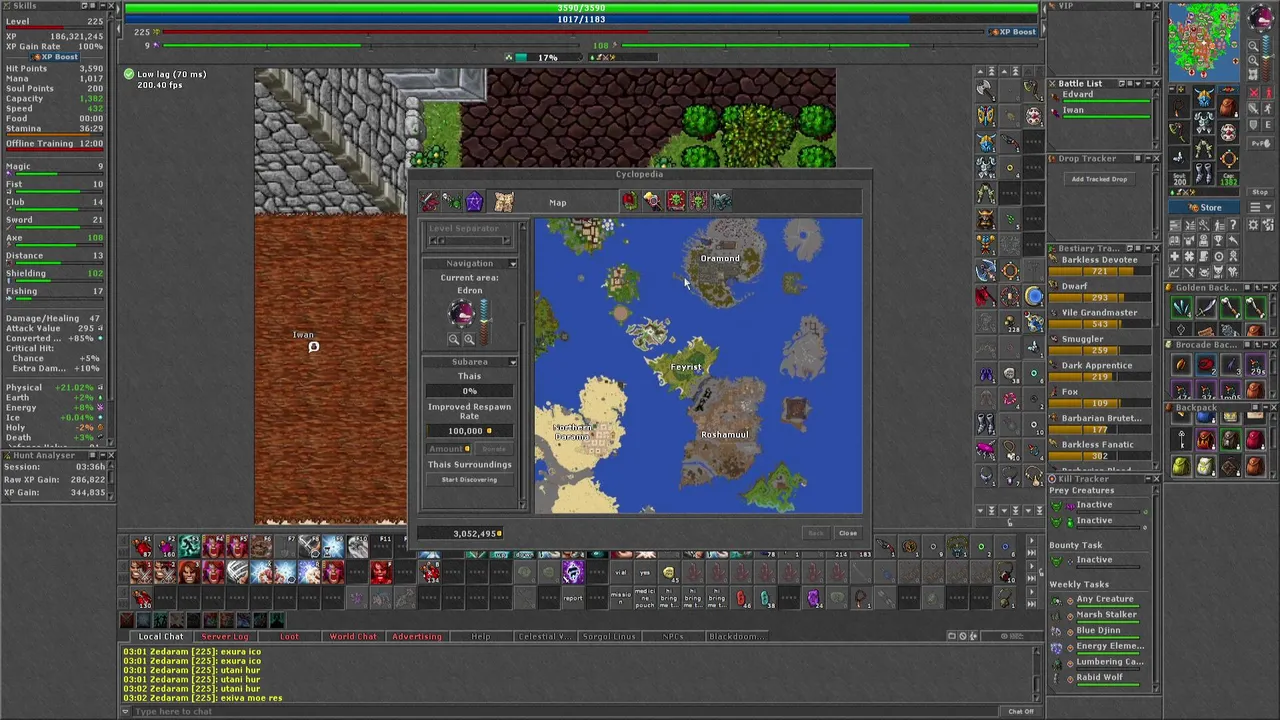The image size is (1280, 720).
Task: Open the Loot chat tab
Action: tap(289, 637)
